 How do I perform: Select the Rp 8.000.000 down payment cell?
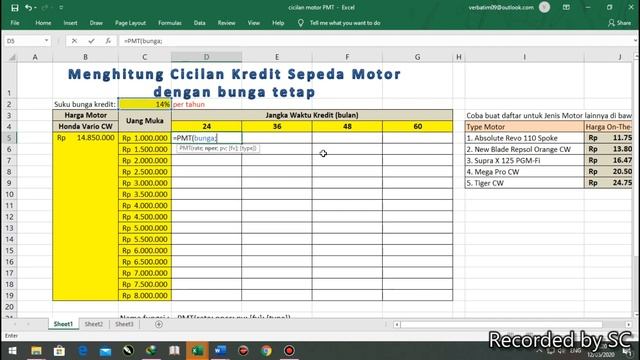coord(145,296)
